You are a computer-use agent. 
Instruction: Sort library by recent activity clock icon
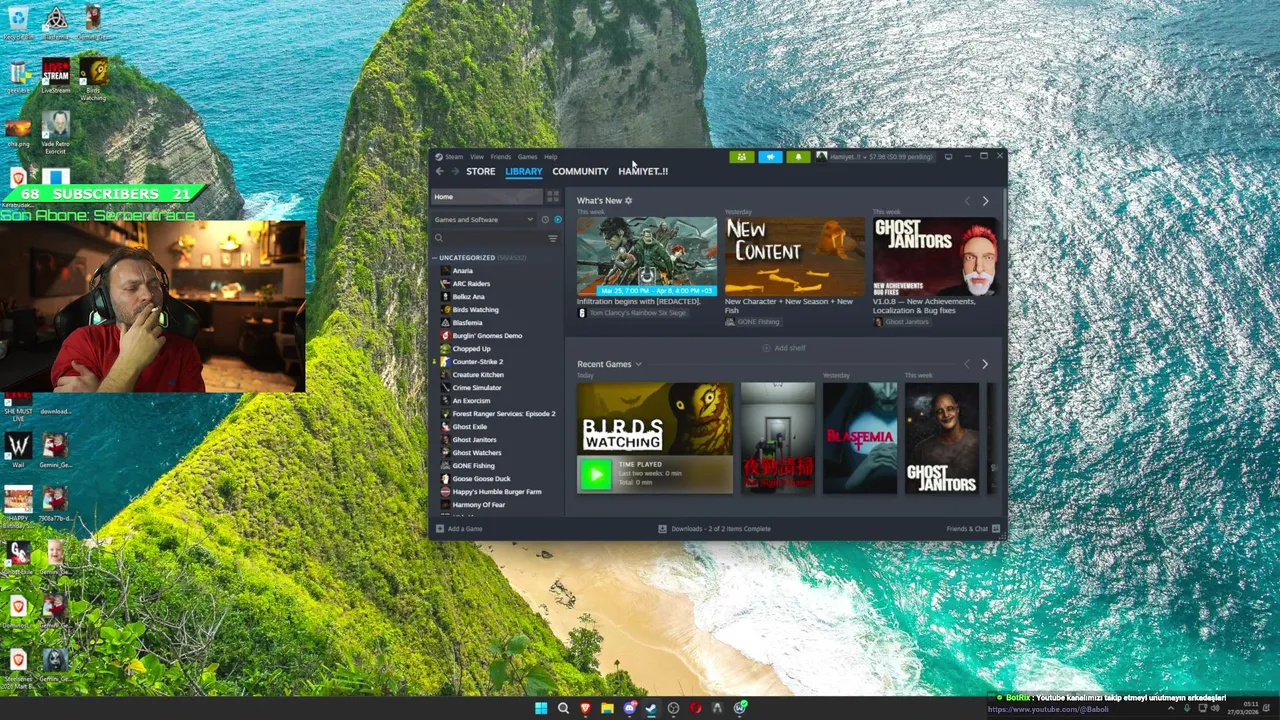[x=545, y=220]
